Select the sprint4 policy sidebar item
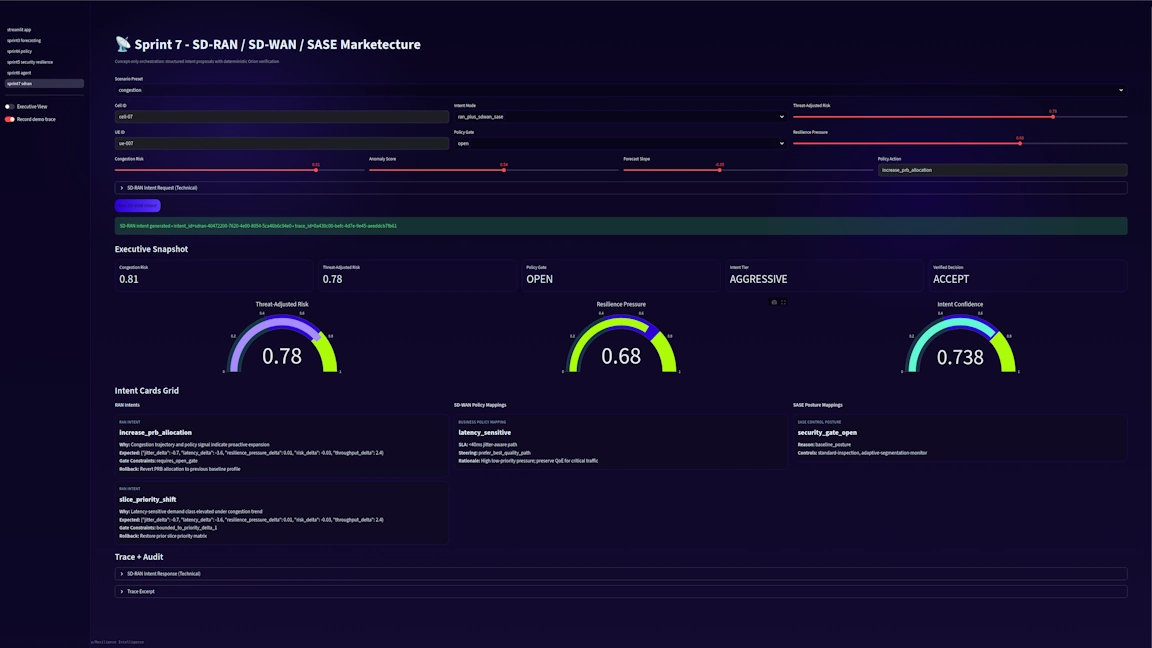 [x=19, y=51]
